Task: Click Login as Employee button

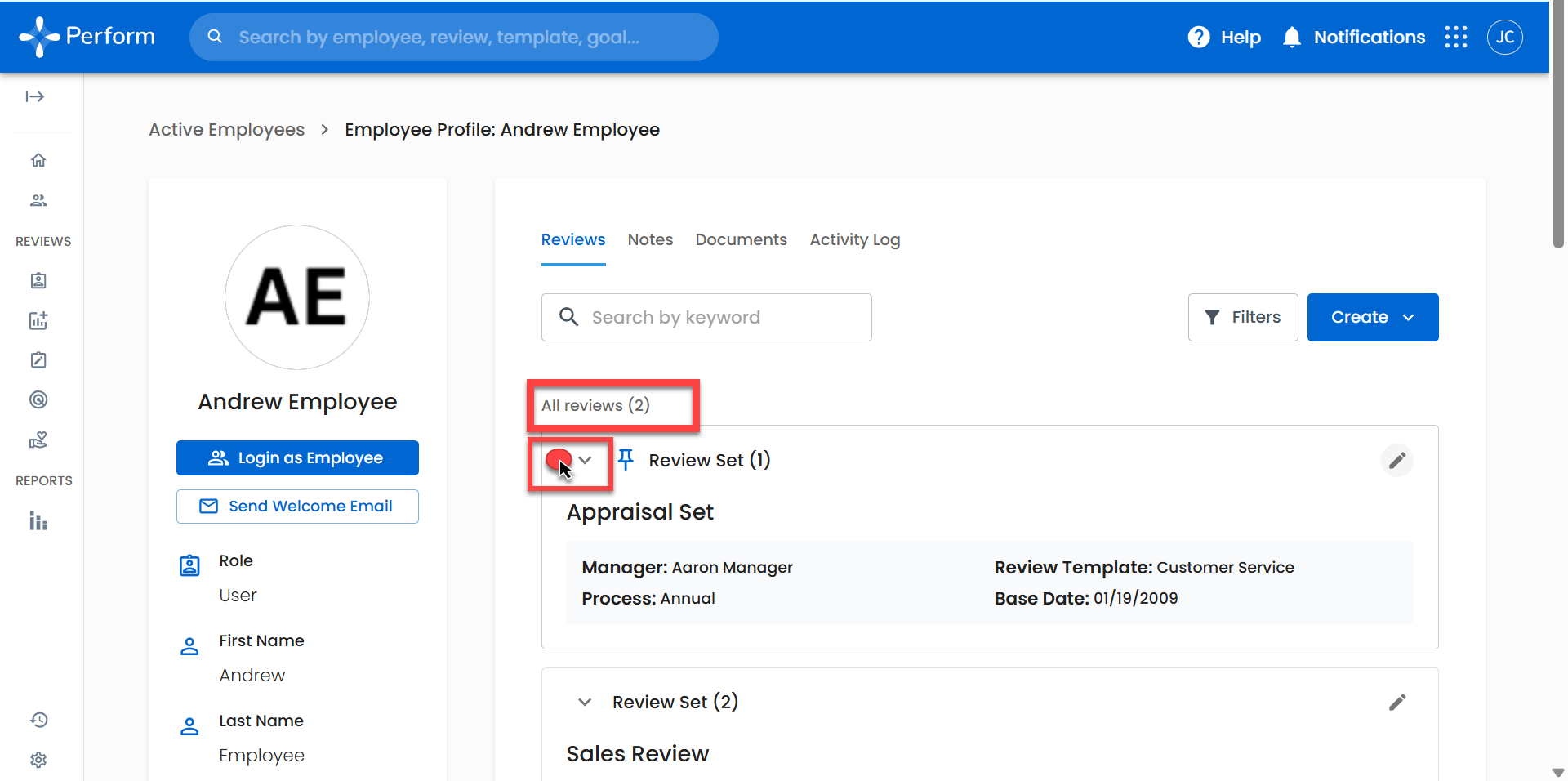Action: click(297, 458)
